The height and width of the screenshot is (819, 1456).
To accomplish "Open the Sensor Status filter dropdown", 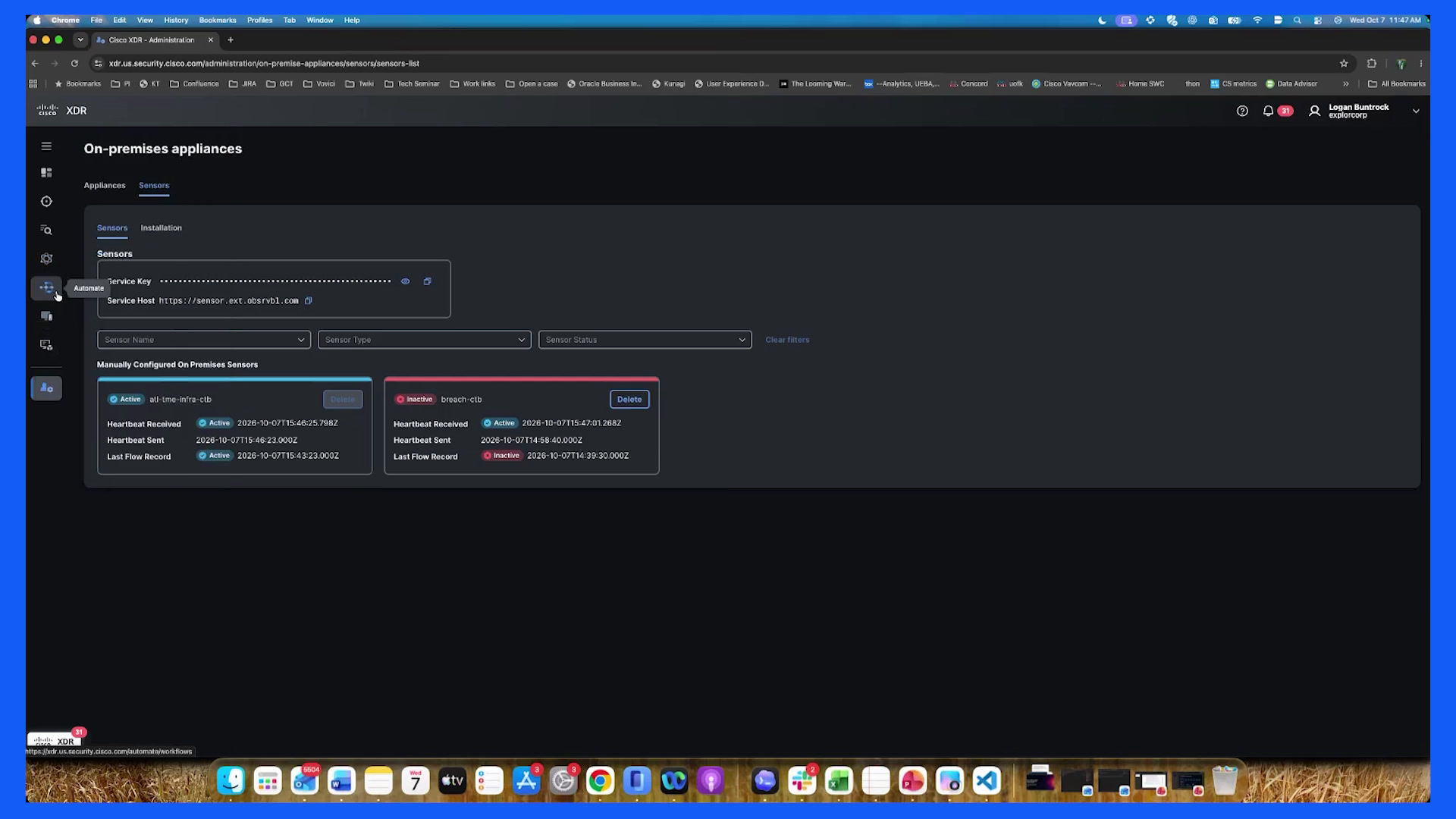I will tap(645, 340).
